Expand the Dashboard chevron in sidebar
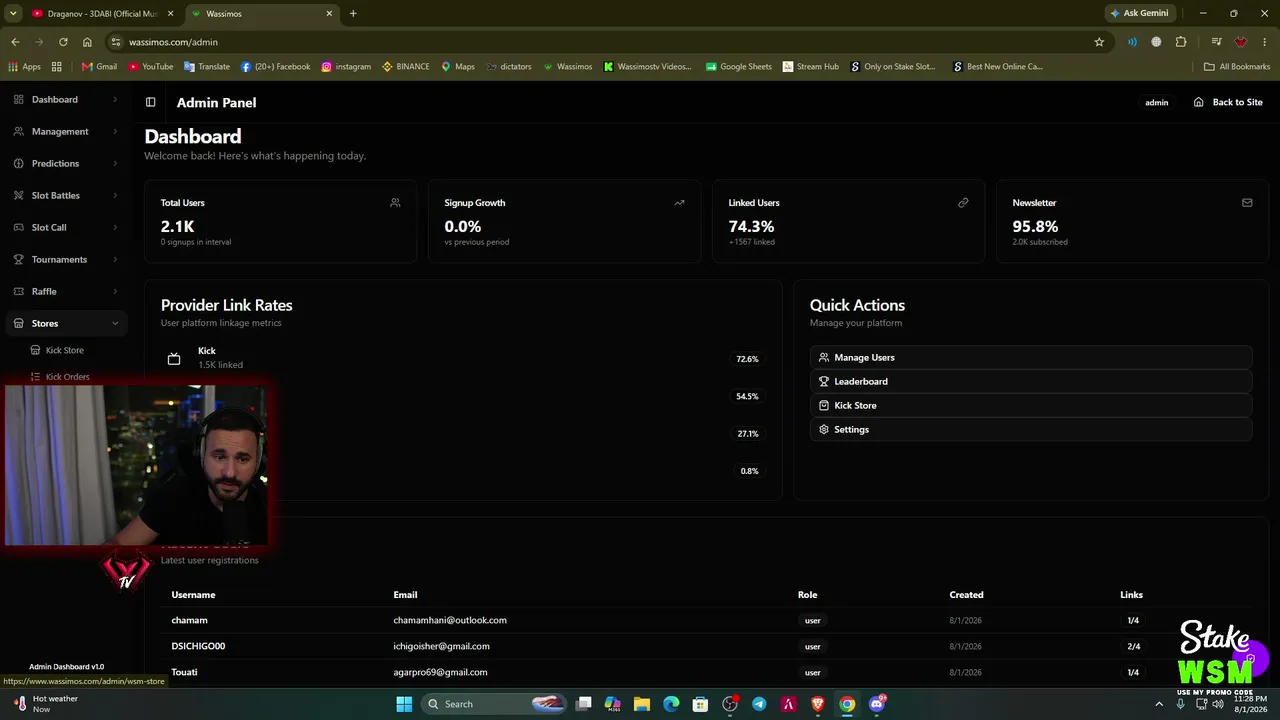This screenshot has height=720, width=1280. 115,100
